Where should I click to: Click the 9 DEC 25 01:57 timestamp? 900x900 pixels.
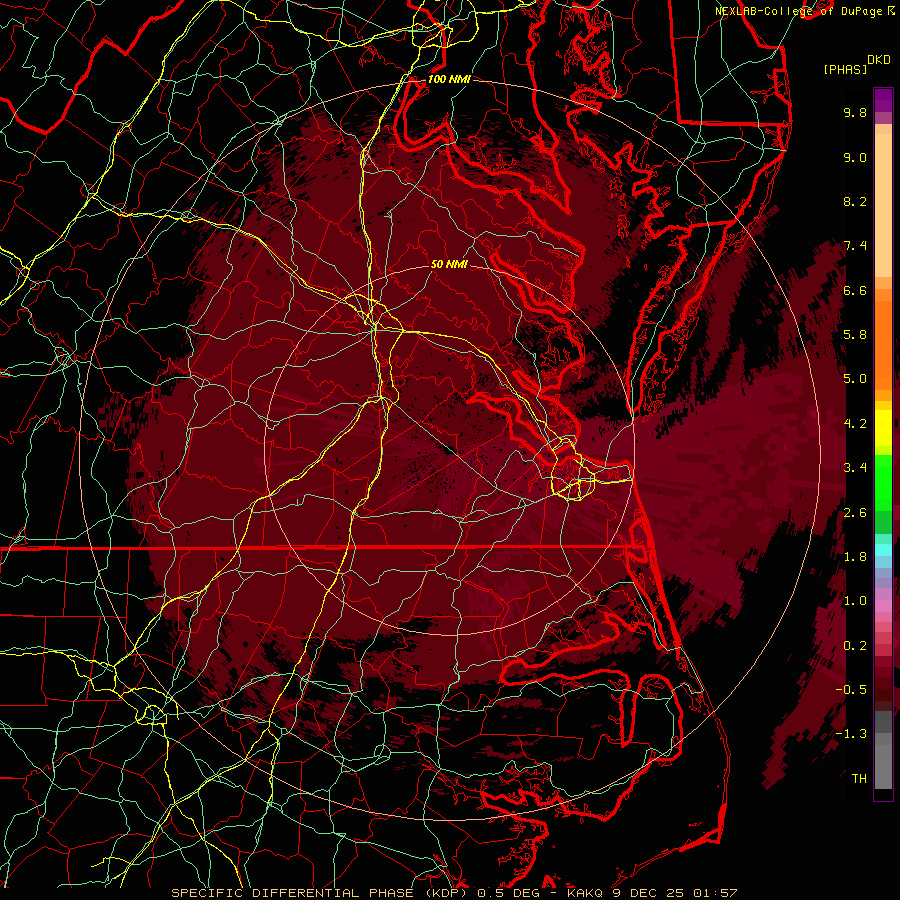tap(673, 893)
